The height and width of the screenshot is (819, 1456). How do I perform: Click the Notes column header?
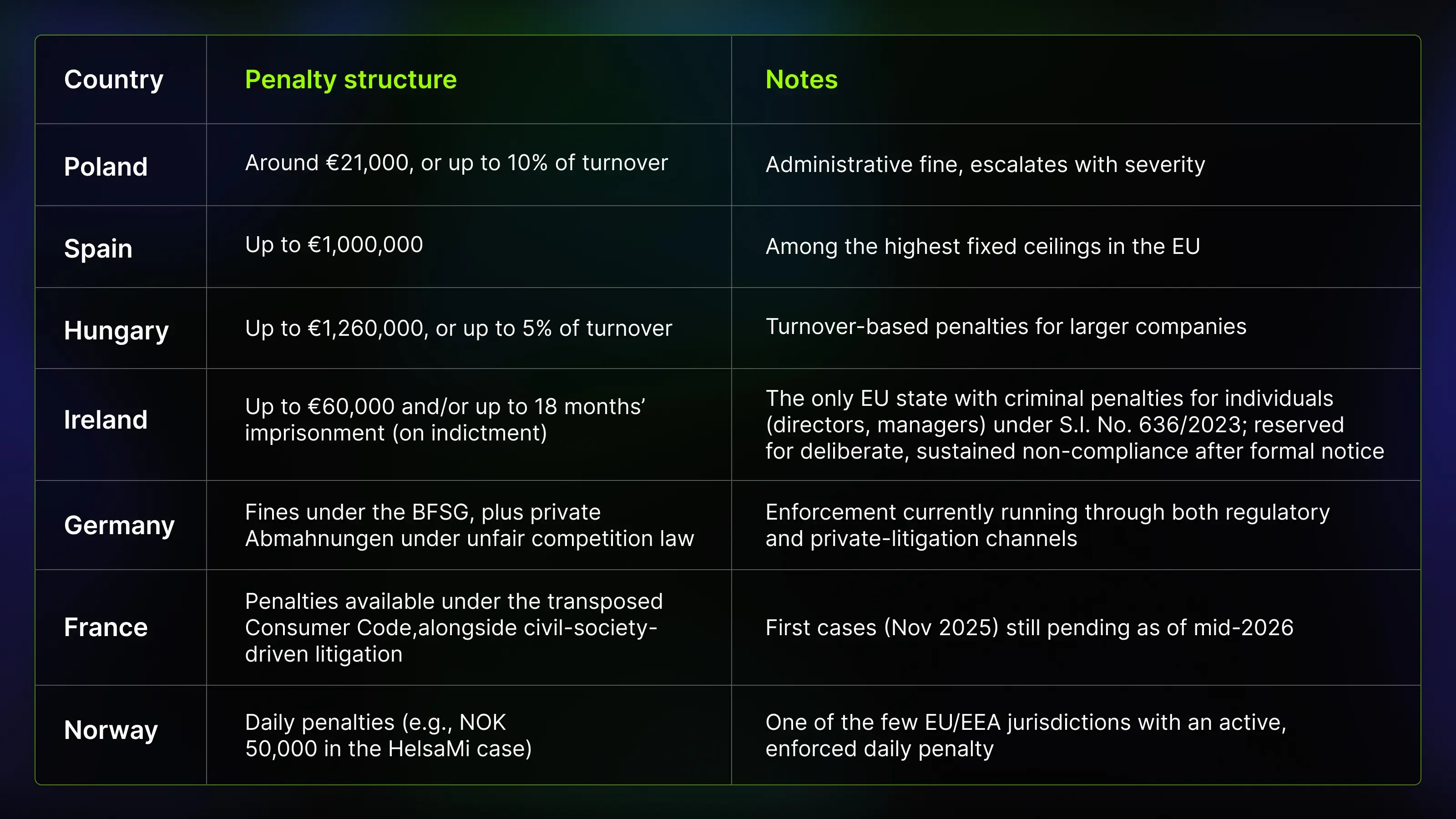coord(801,79)
